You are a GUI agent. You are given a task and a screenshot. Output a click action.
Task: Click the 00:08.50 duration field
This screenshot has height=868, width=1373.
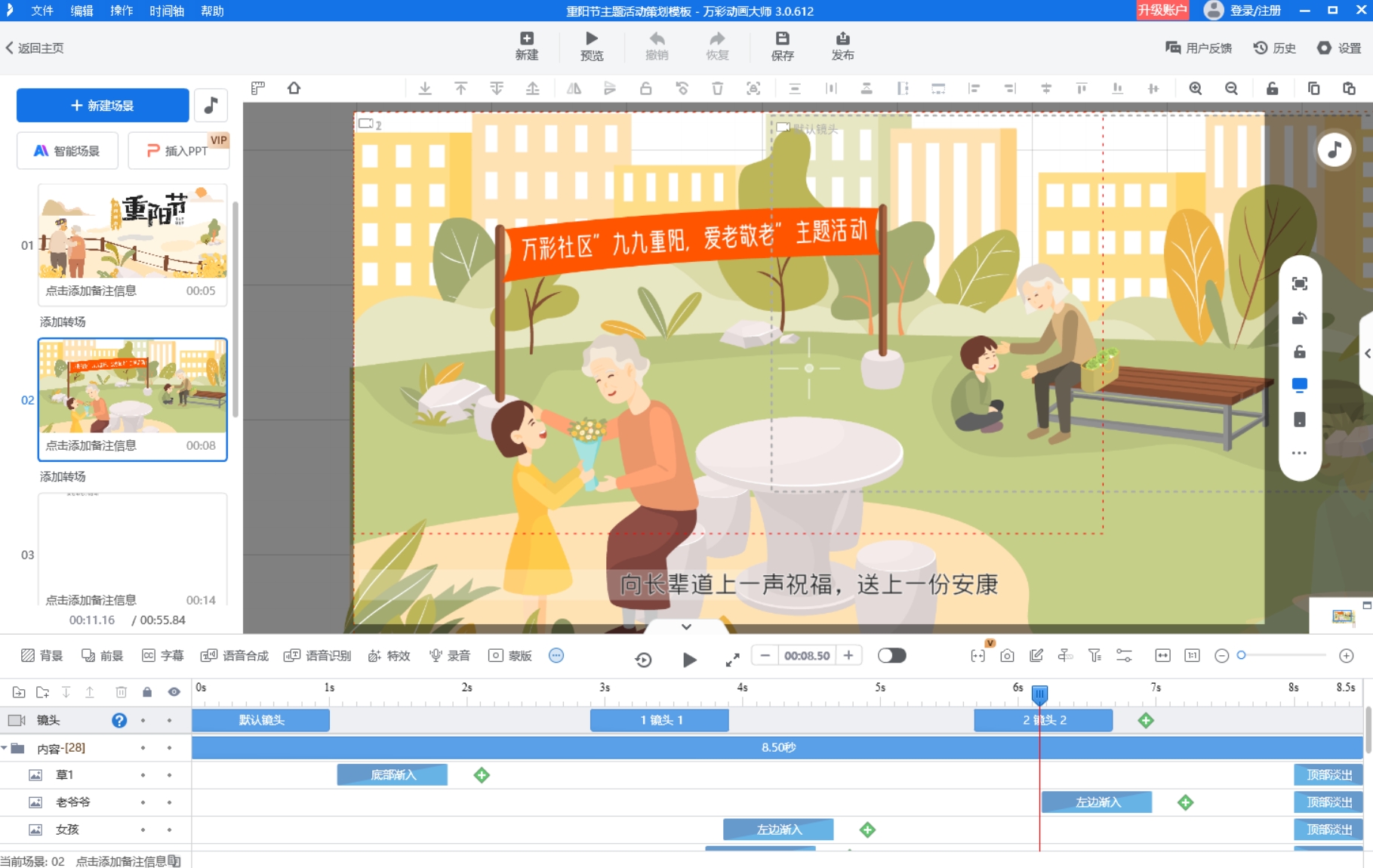[x=807, y=655]
